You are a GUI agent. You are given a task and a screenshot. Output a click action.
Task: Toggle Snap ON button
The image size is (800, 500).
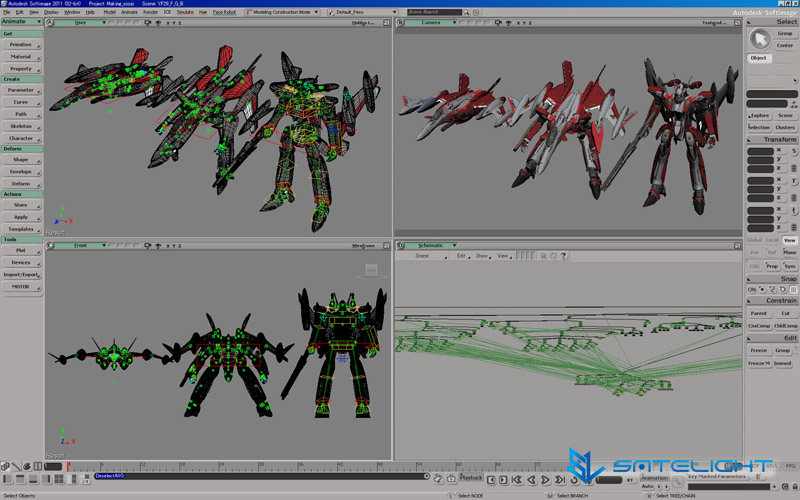(752, 289)
